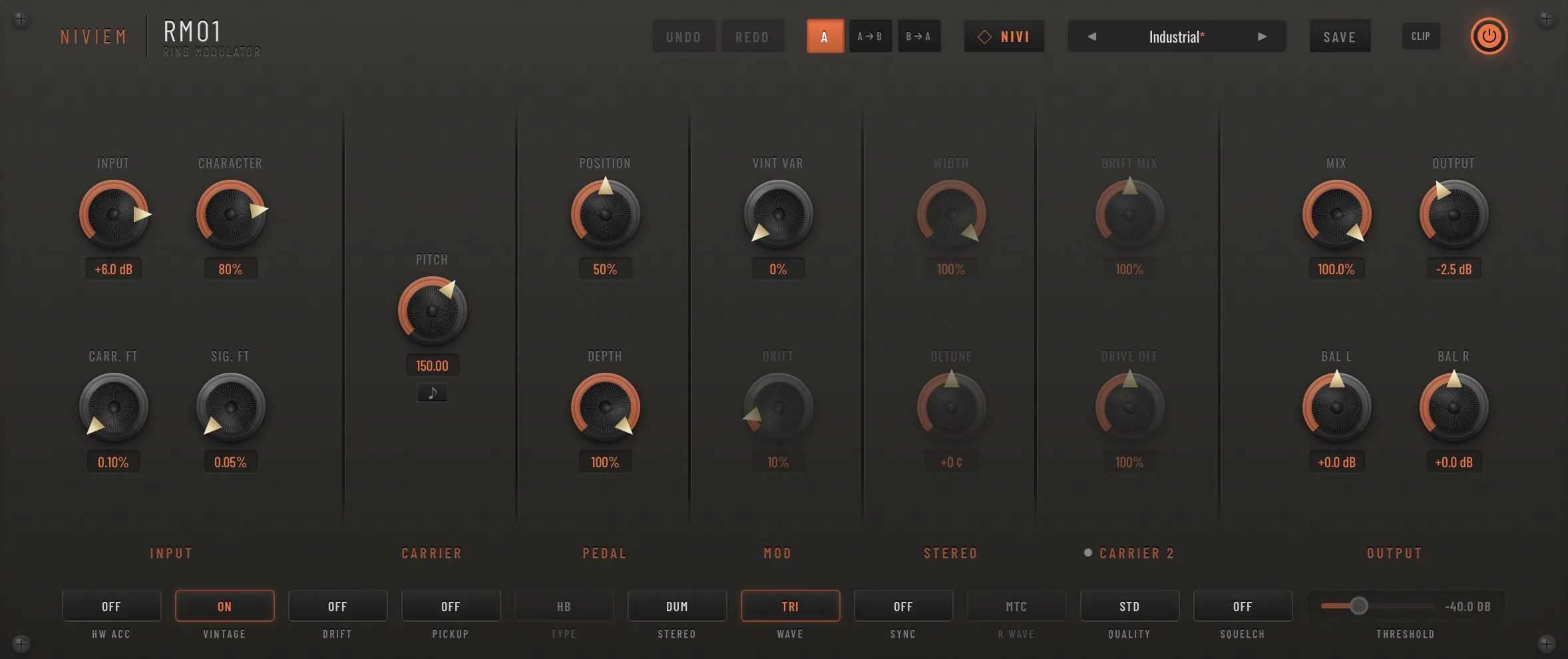Change the TRI wave selector
The width and height of the screenshot is (1568, 659).
790,606
